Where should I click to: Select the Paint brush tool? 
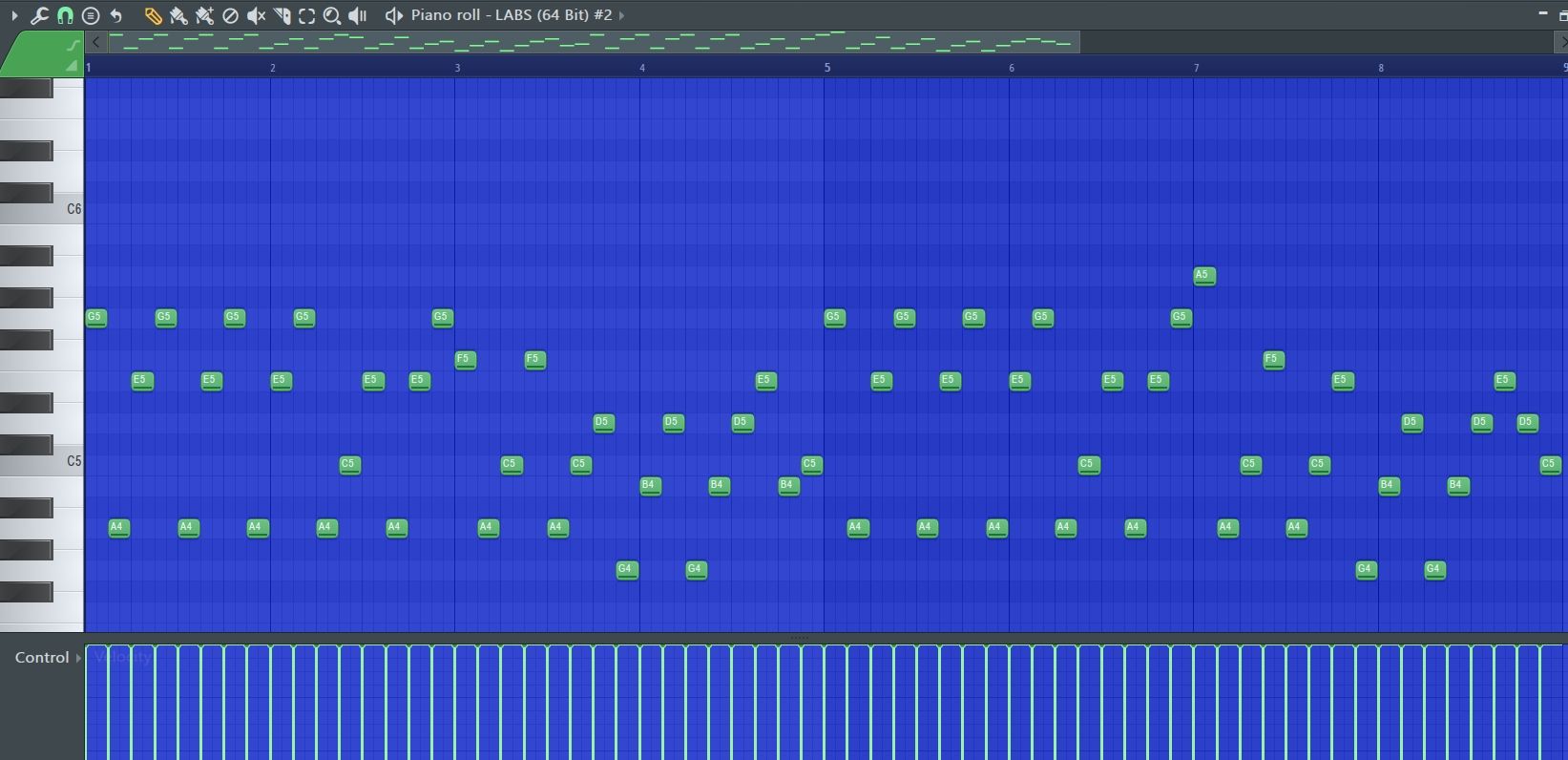pos(178,15)
